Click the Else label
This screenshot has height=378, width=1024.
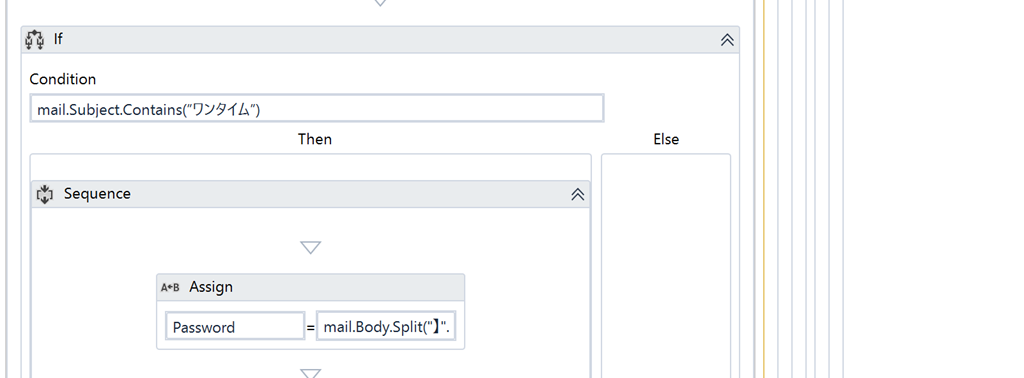click(x=666, y=139)
